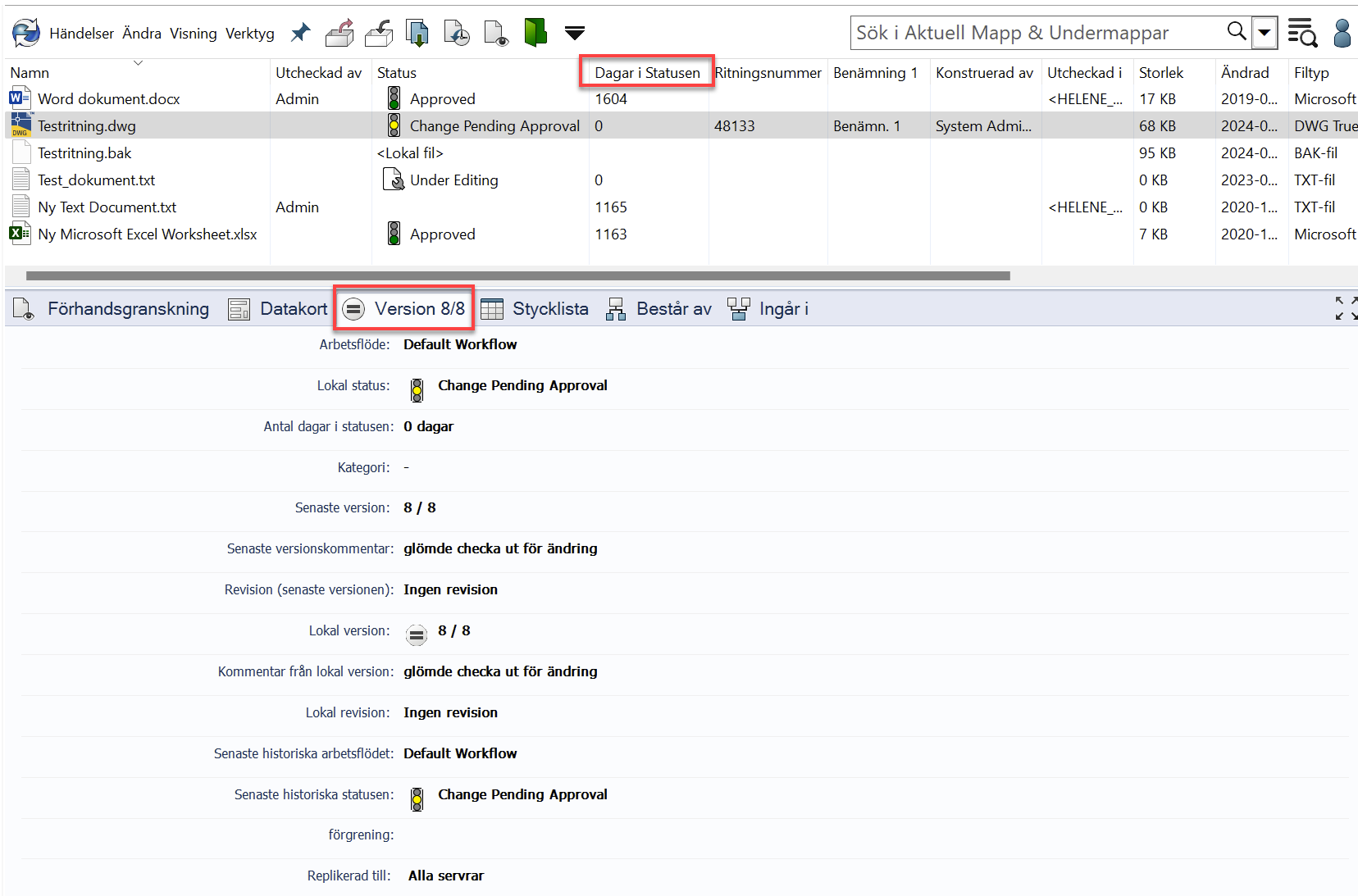1358x896 pixels.
Task: Click the Storlek column header
Action: coord(1161,73)
